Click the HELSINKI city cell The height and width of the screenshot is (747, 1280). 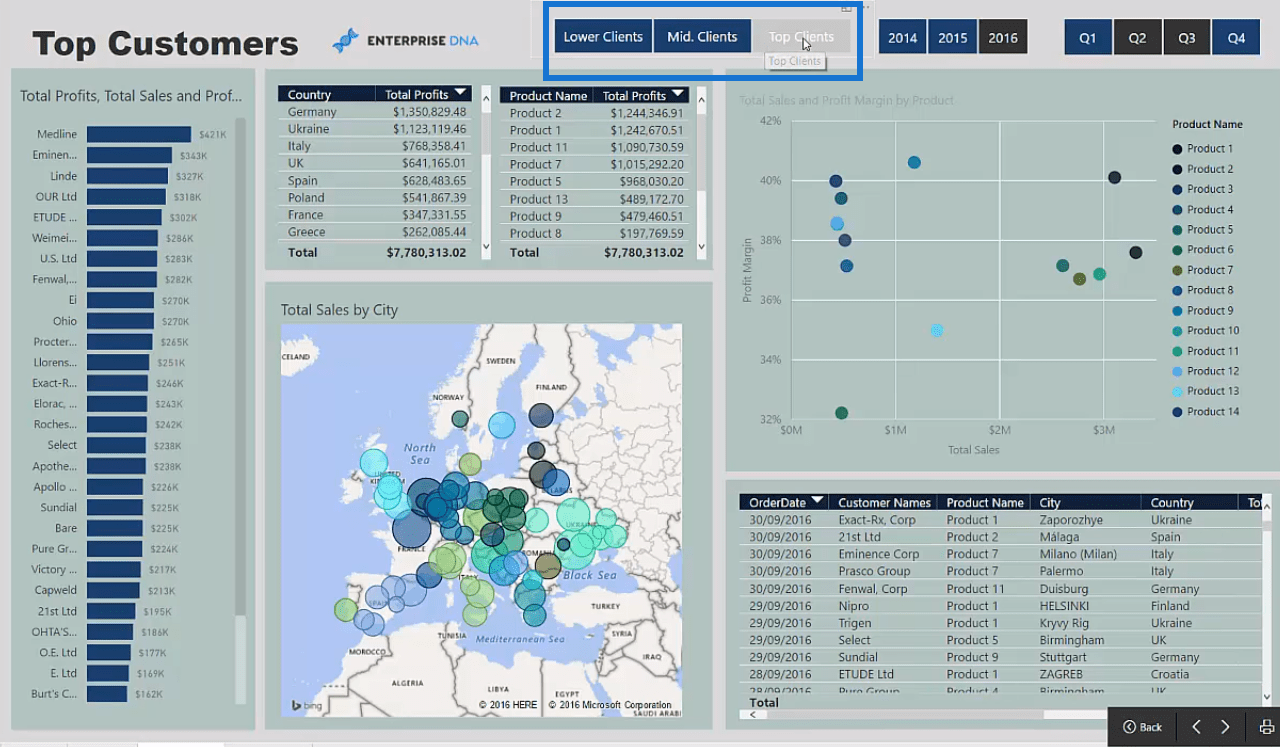[1067, 606]
